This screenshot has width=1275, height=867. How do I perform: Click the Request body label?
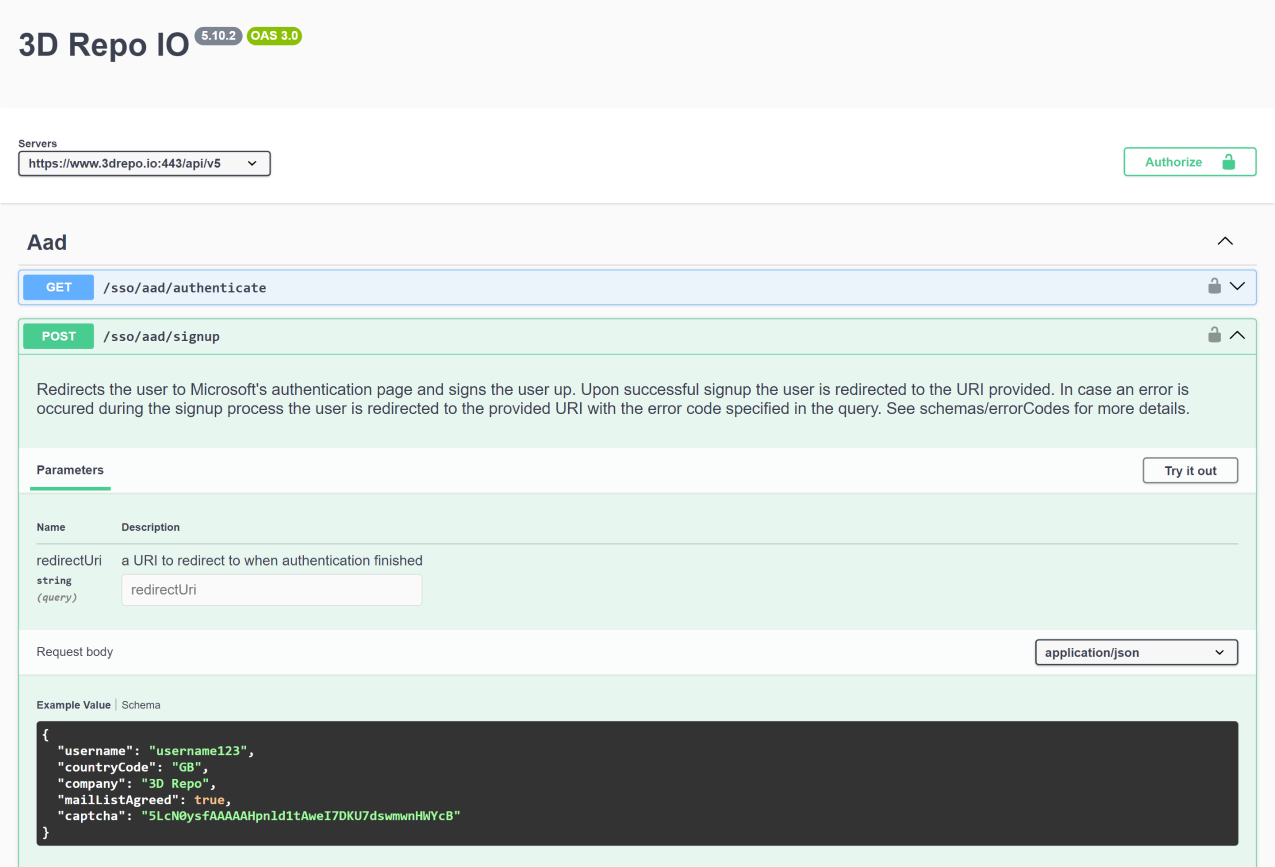point(75,652)
